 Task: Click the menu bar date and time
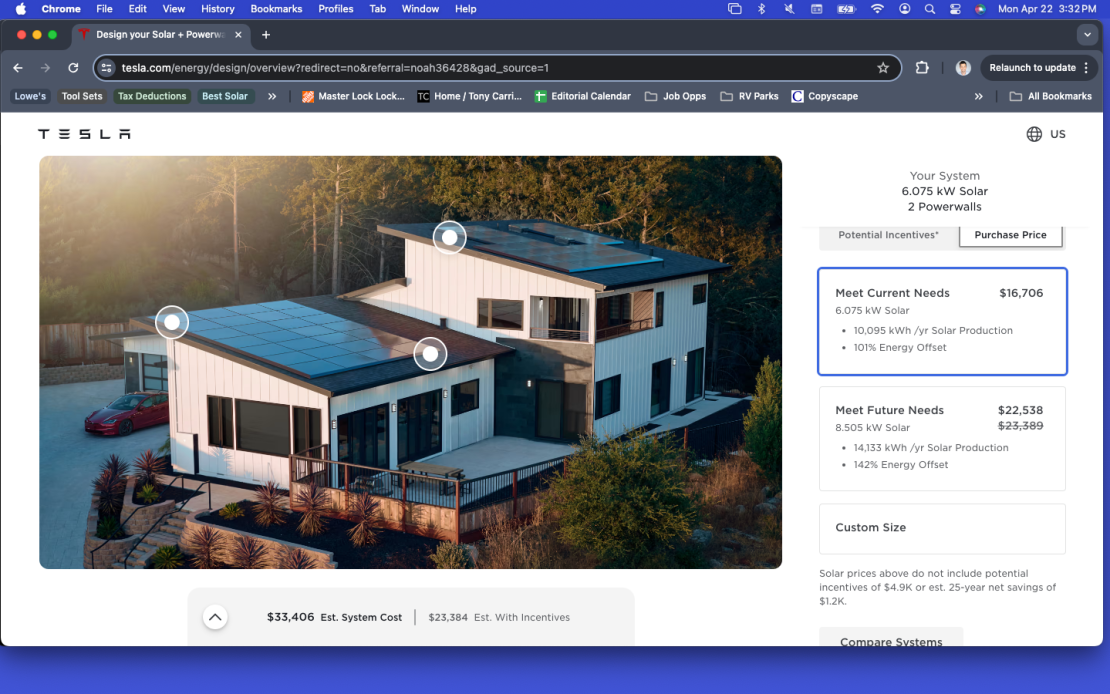coord(1047,9)
